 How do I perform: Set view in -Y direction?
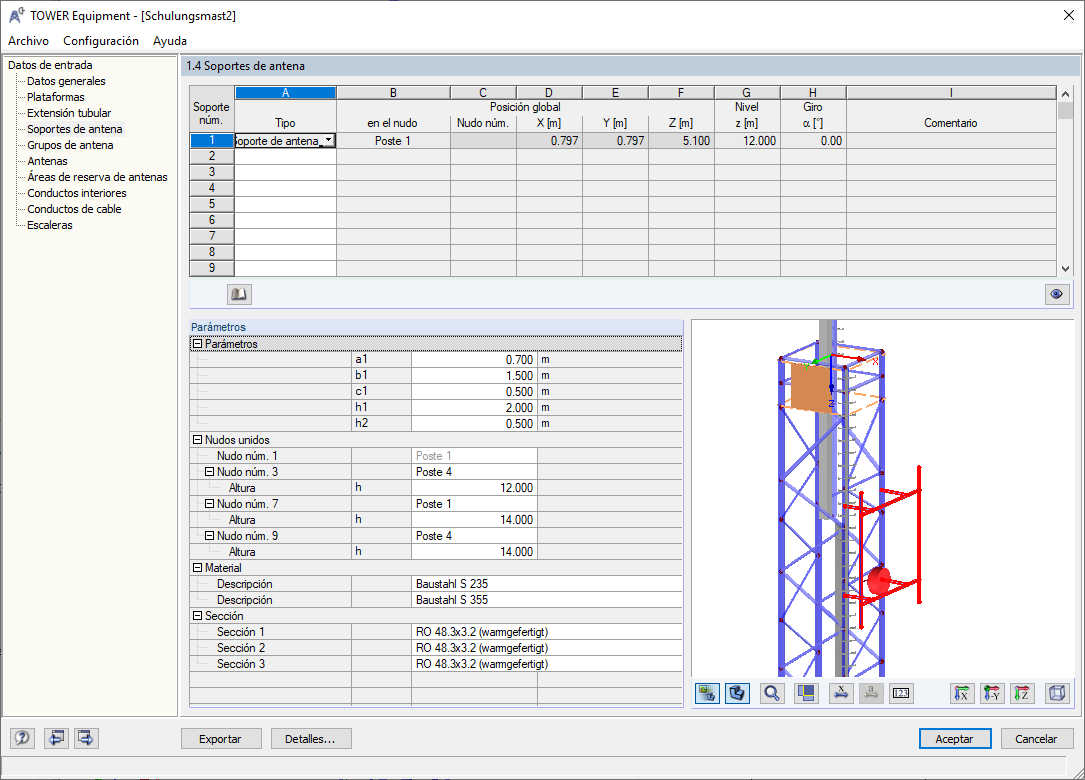(992, 693)
